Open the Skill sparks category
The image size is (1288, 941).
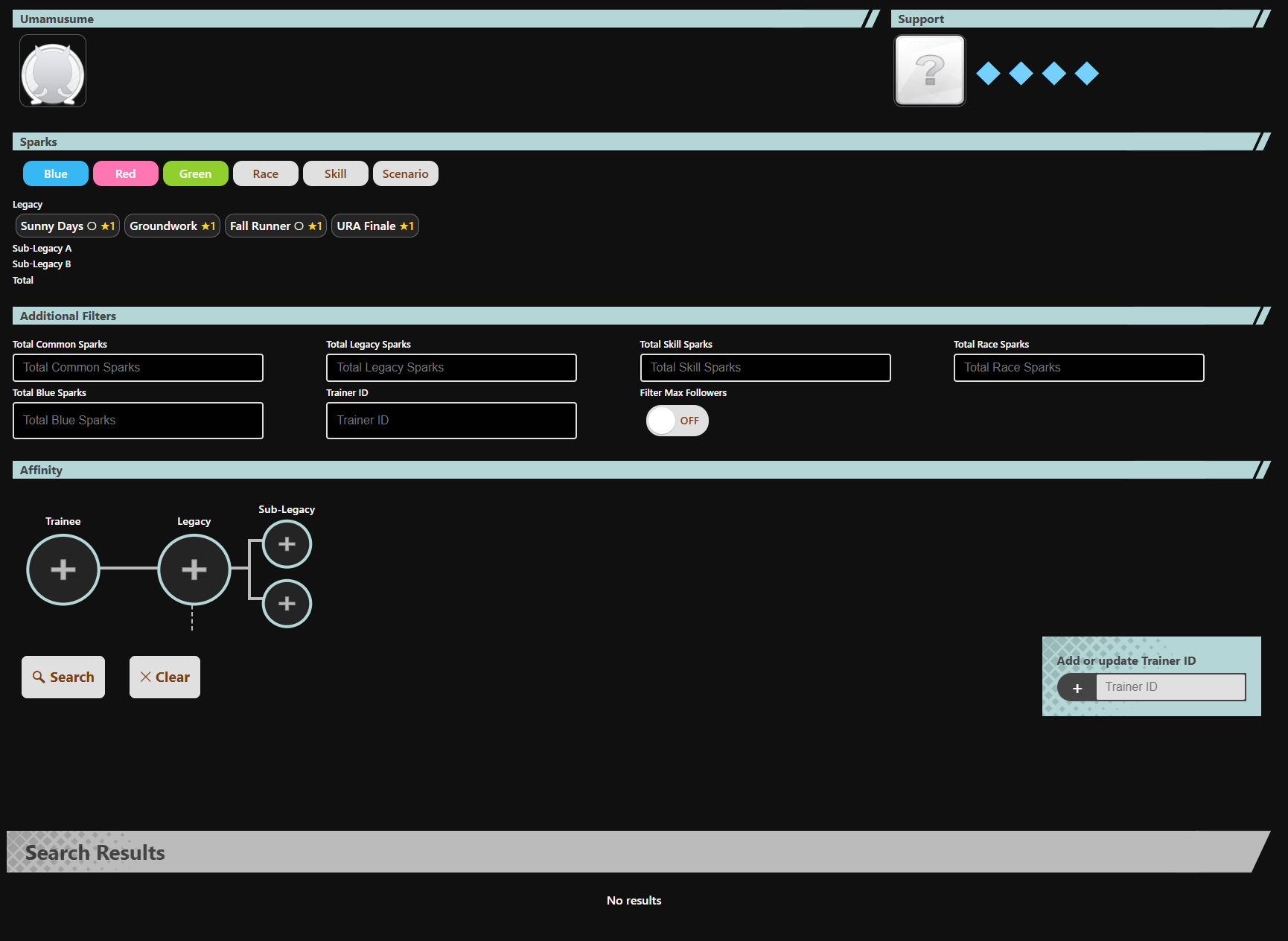click(336, 173)
